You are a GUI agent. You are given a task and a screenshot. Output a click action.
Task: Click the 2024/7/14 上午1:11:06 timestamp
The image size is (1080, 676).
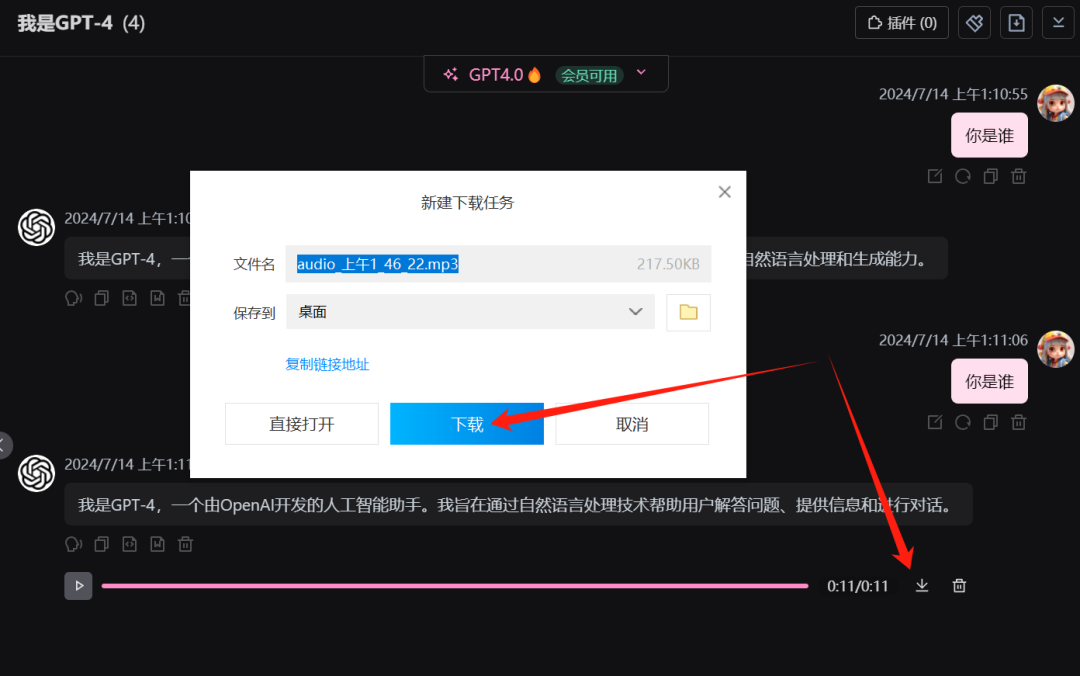click(953, 340)
